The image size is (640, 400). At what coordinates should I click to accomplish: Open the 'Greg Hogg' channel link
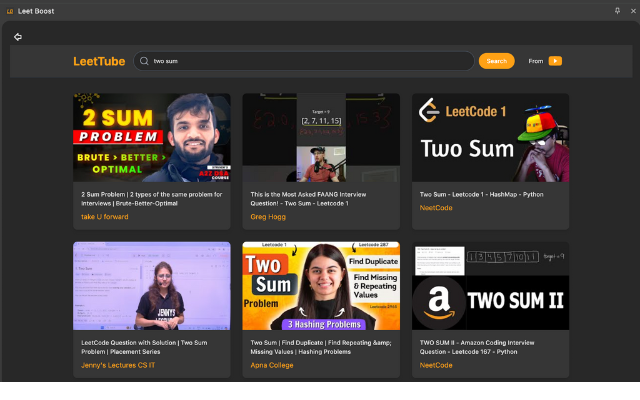[268, 217]
